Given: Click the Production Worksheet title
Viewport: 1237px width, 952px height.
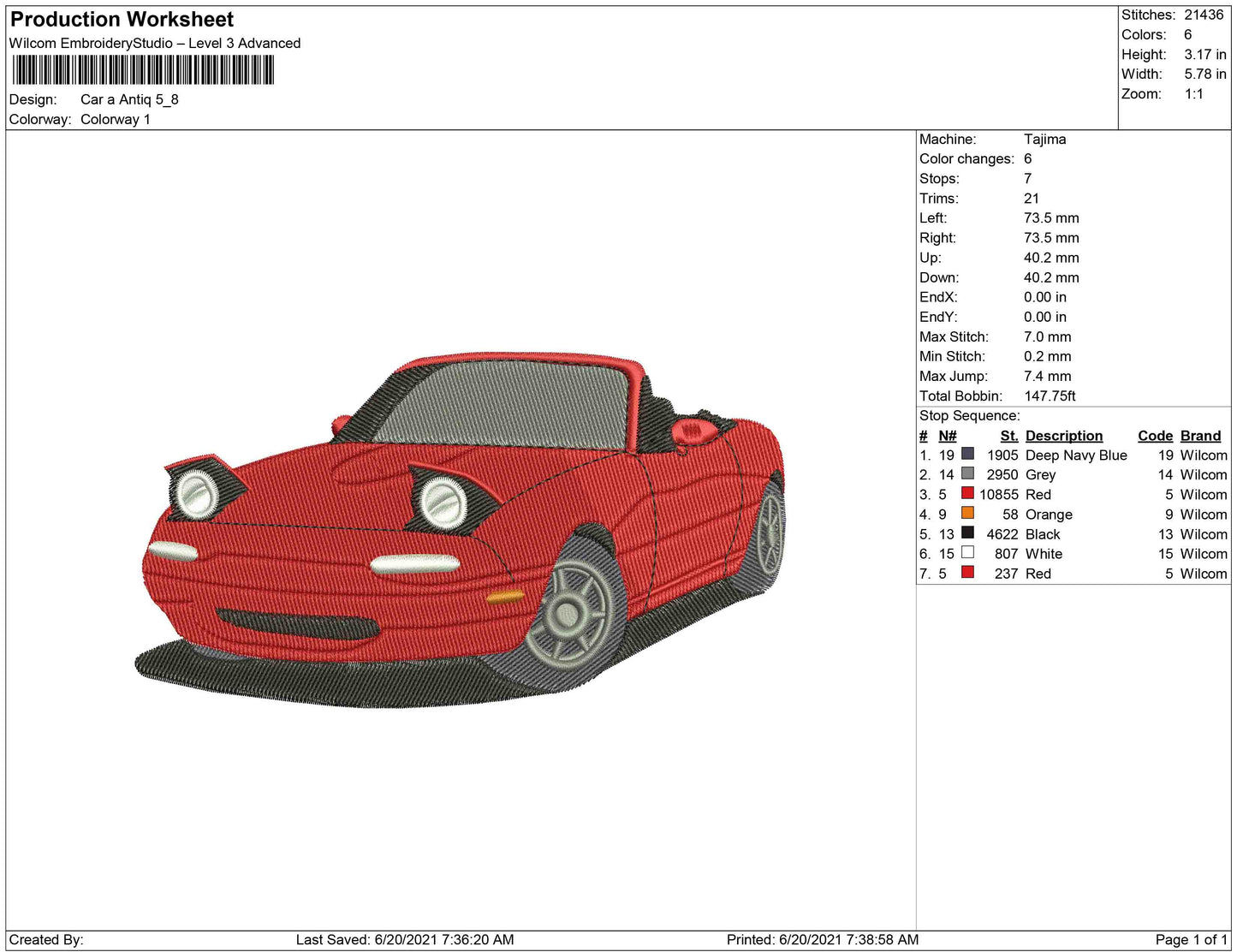Looking at the screenshot, I should pyautogui.click(x=122, y=20).
